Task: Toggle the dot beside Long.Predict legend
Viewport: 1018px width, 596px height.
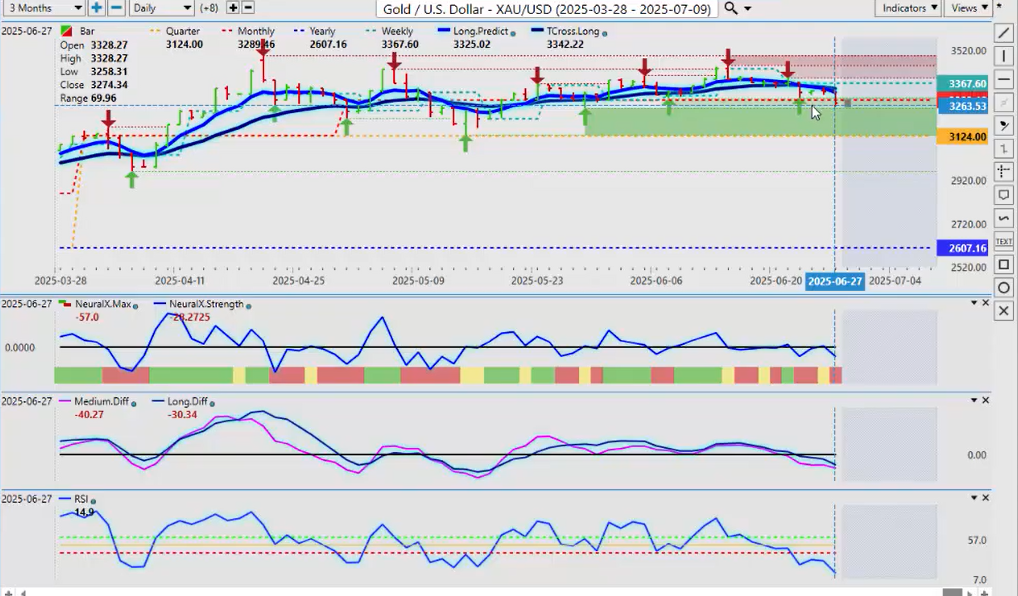Action: 513,32
